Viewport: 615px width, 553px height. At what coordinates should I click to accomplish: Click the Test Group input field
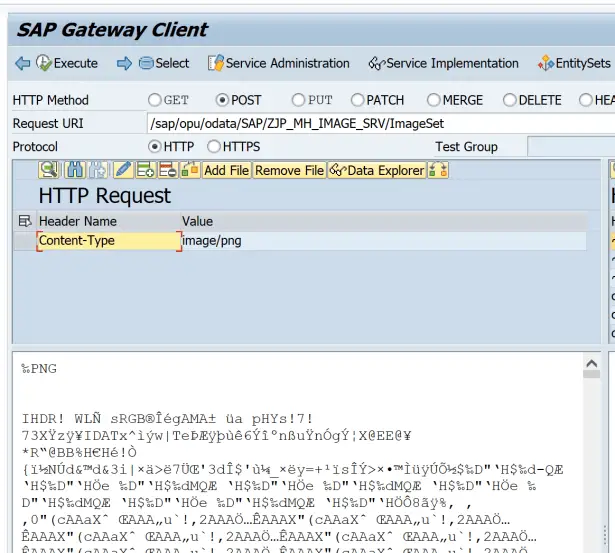[571, 147]
